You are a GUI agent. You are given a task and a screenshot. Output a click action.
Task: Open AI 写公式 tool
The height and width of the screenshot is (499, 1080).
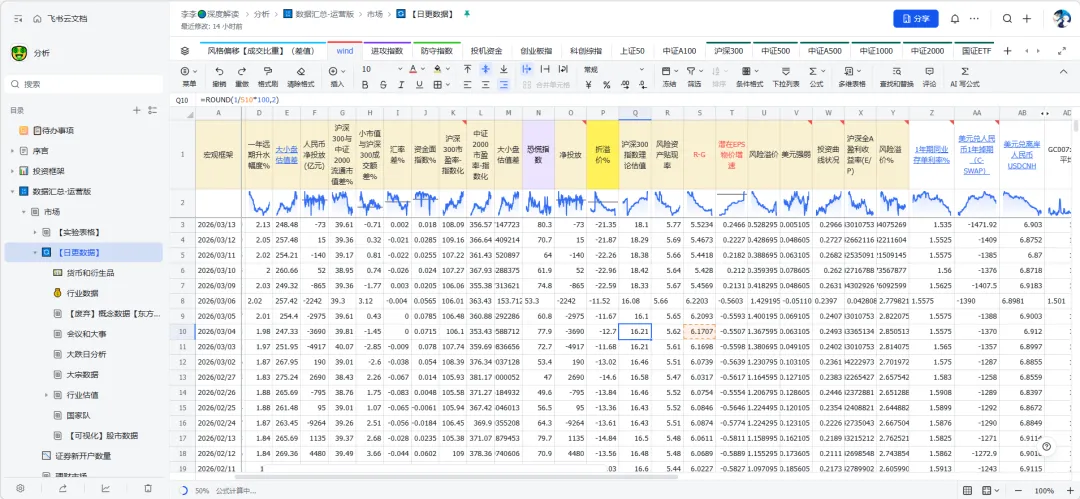[x=964, y=76]
